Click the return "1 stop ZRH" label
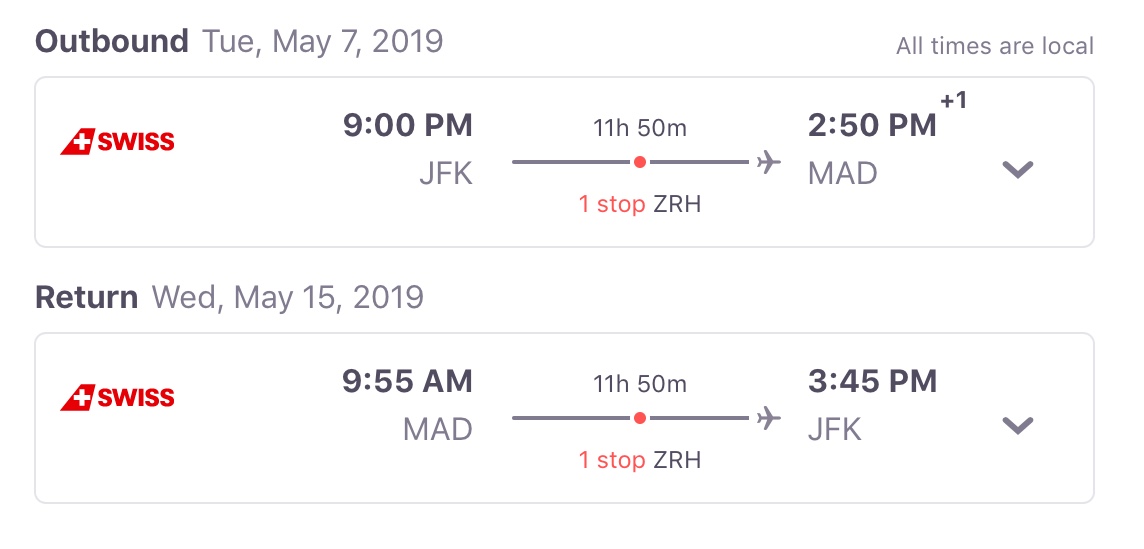This screenshot has height=549, width=1144. 640,460
